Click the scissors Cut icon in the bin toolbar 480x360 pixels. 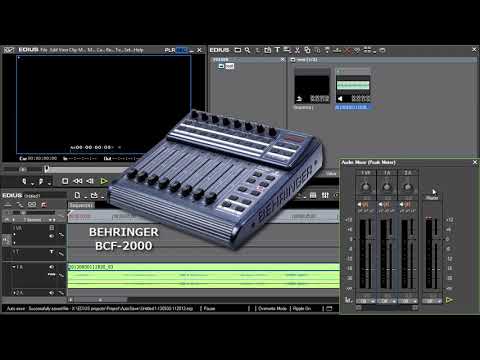297,50
